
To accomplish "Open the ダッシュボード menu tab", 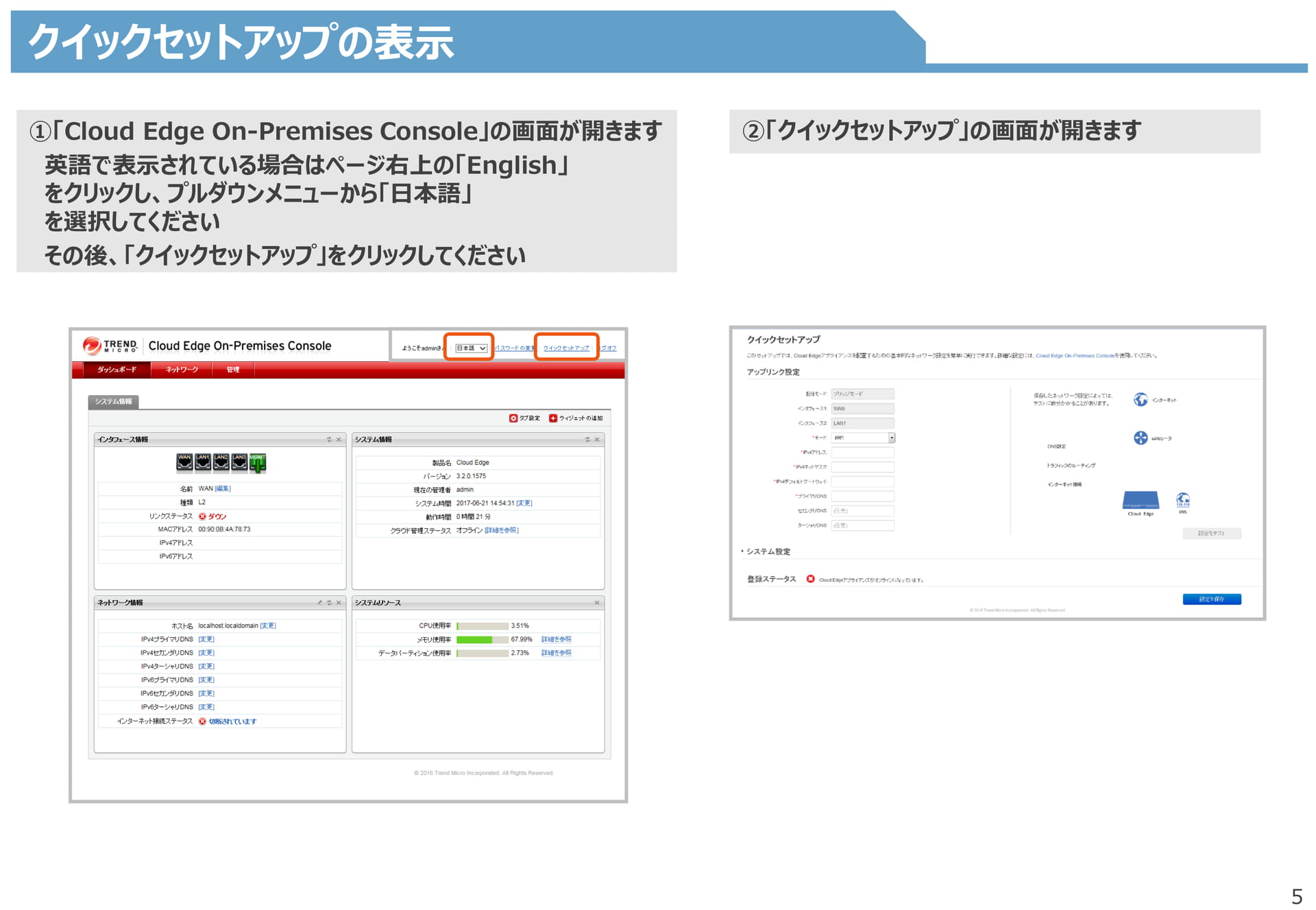I will (x=117, y=370).
